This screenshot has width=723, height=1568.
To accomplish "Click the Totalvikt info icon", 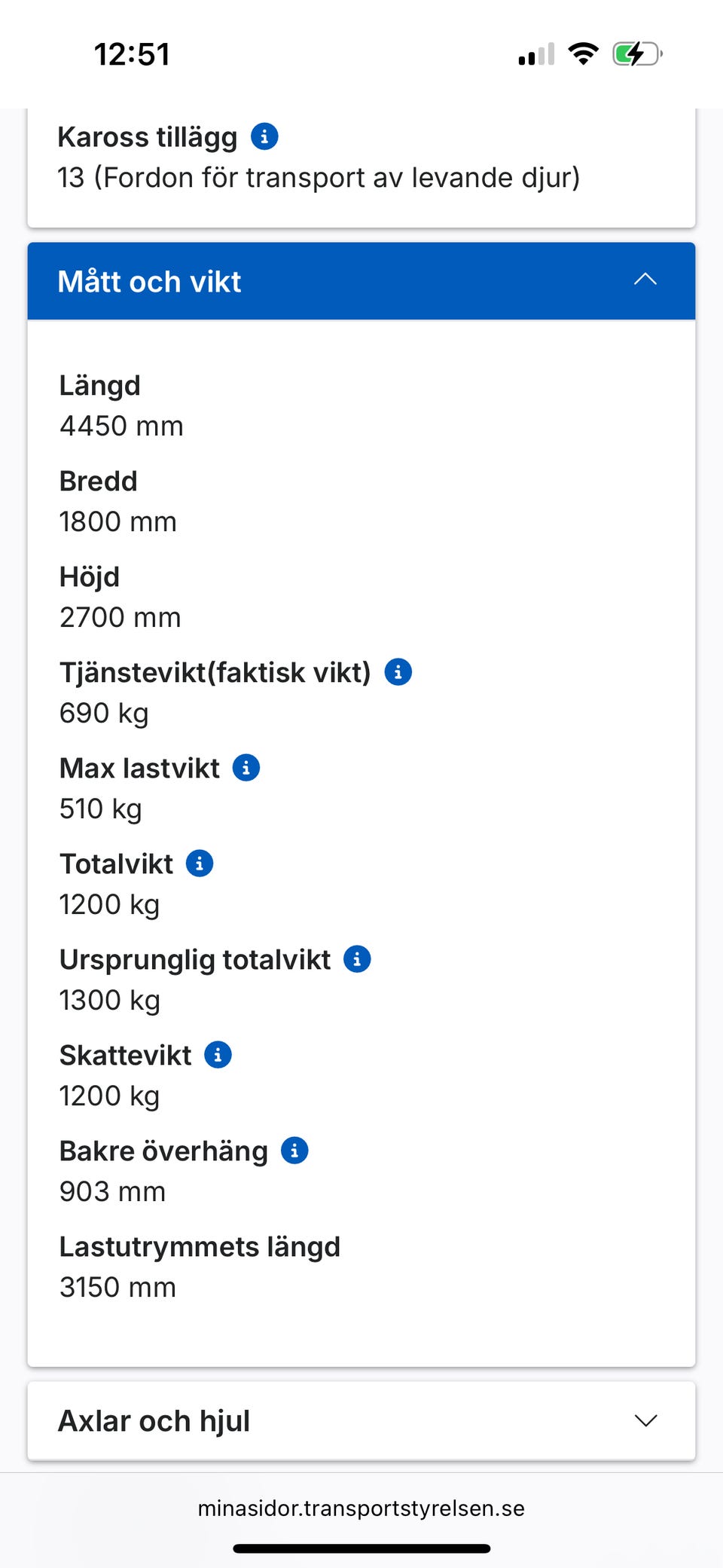I will click(x=200, y=863).
